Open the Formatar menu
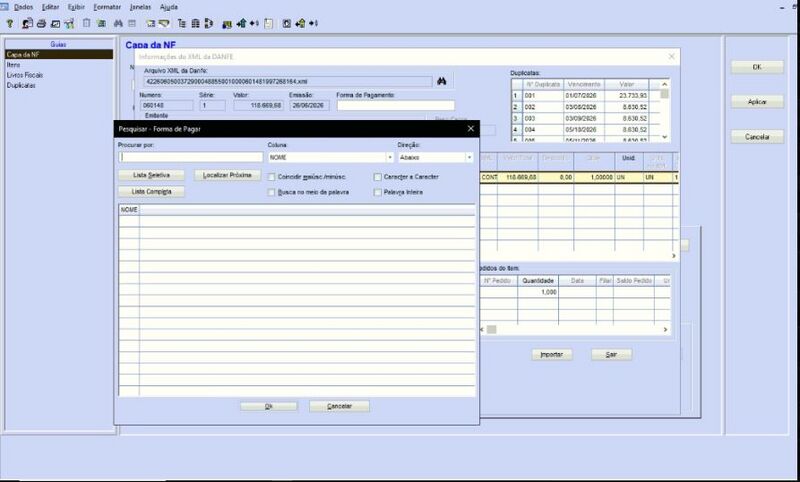 [107, 7]
